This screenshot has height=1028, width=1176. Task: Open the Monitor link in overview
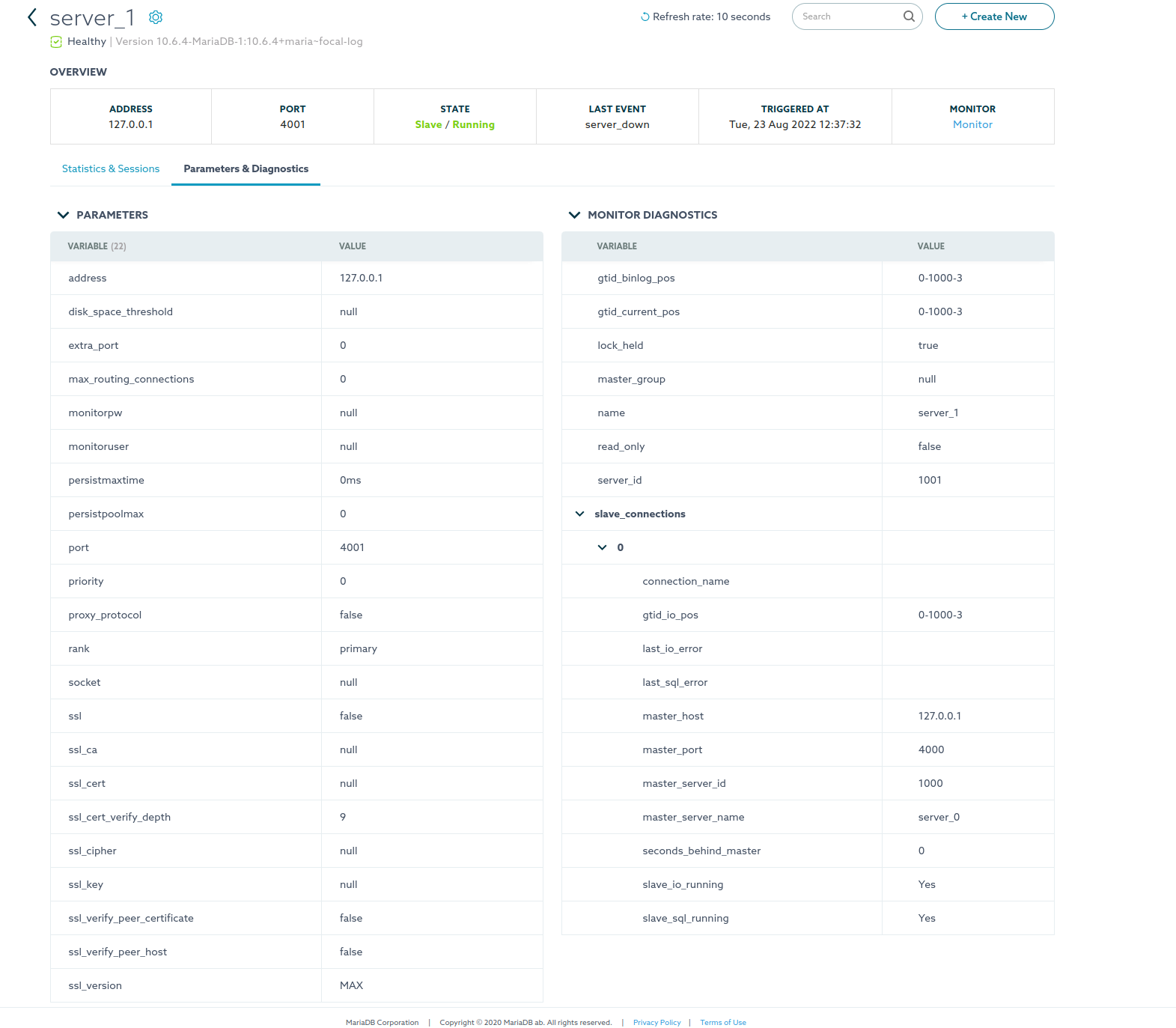click(x=972, y=125)
